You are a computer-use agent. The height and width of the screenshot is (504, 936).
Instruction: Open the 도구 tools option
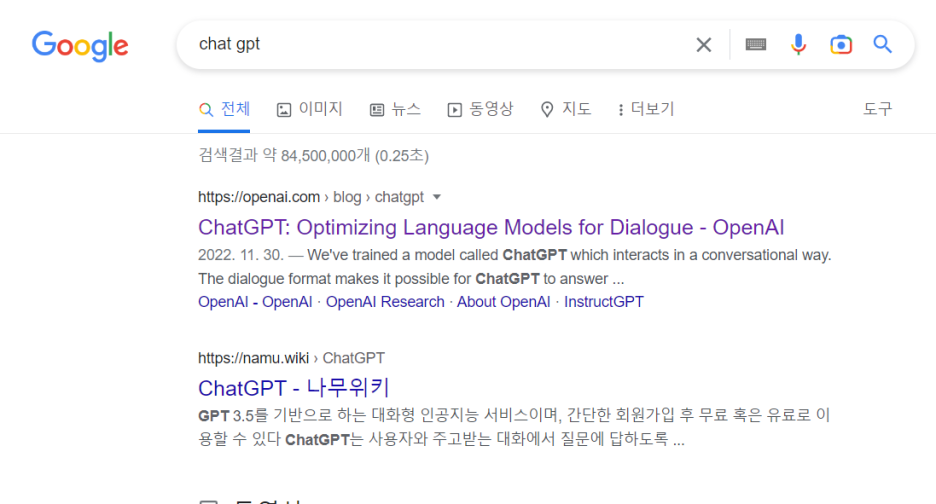click(878, 109)
